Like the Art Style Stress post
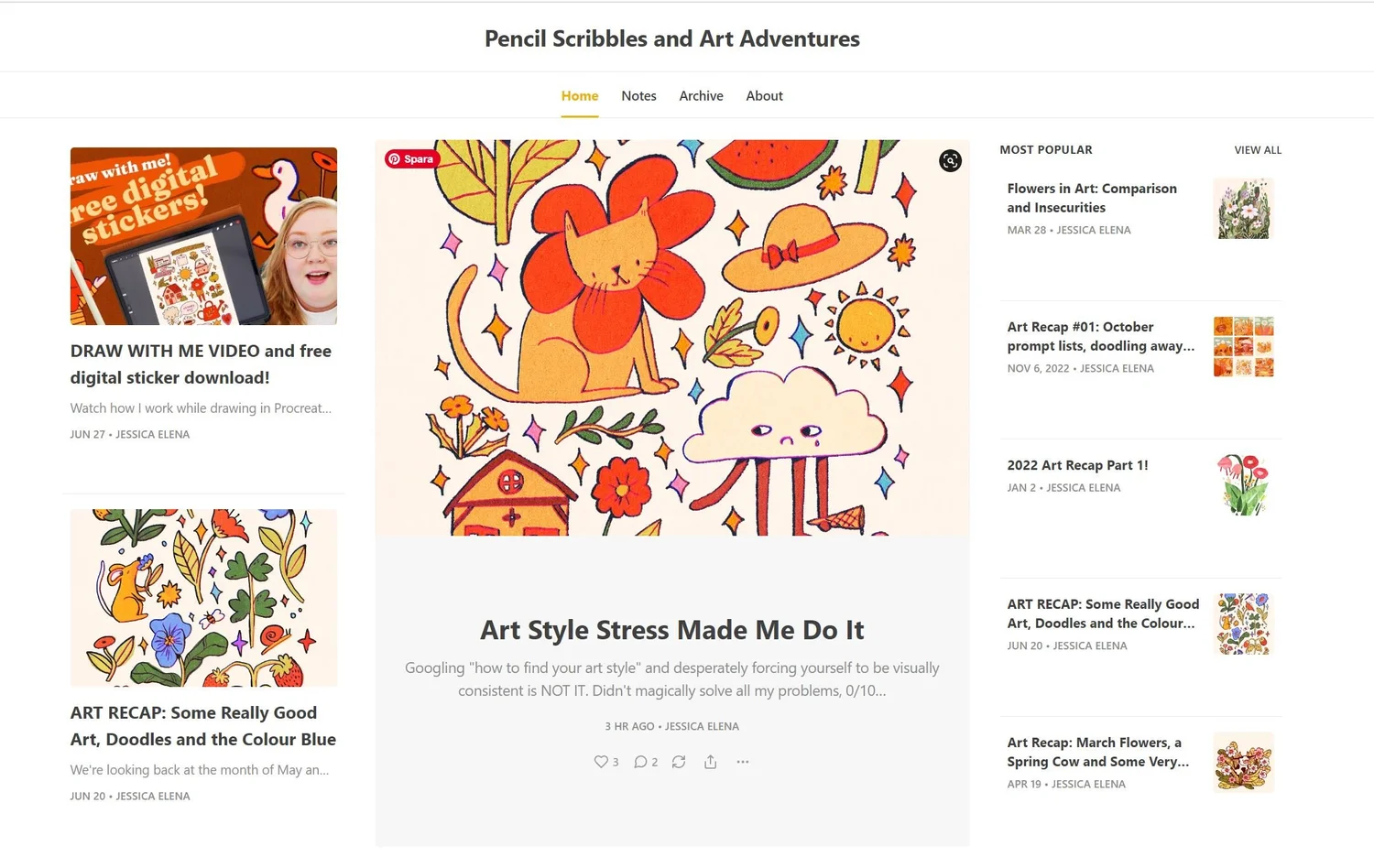This screenshot has width=1374, height=868. pos(605,762)
